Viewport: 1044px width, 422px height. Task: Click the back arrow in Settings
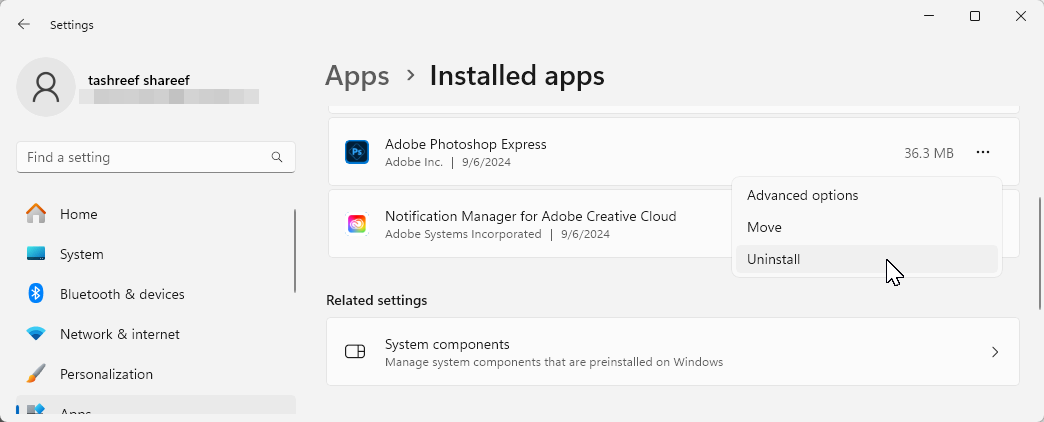click(x=24, y=25)
